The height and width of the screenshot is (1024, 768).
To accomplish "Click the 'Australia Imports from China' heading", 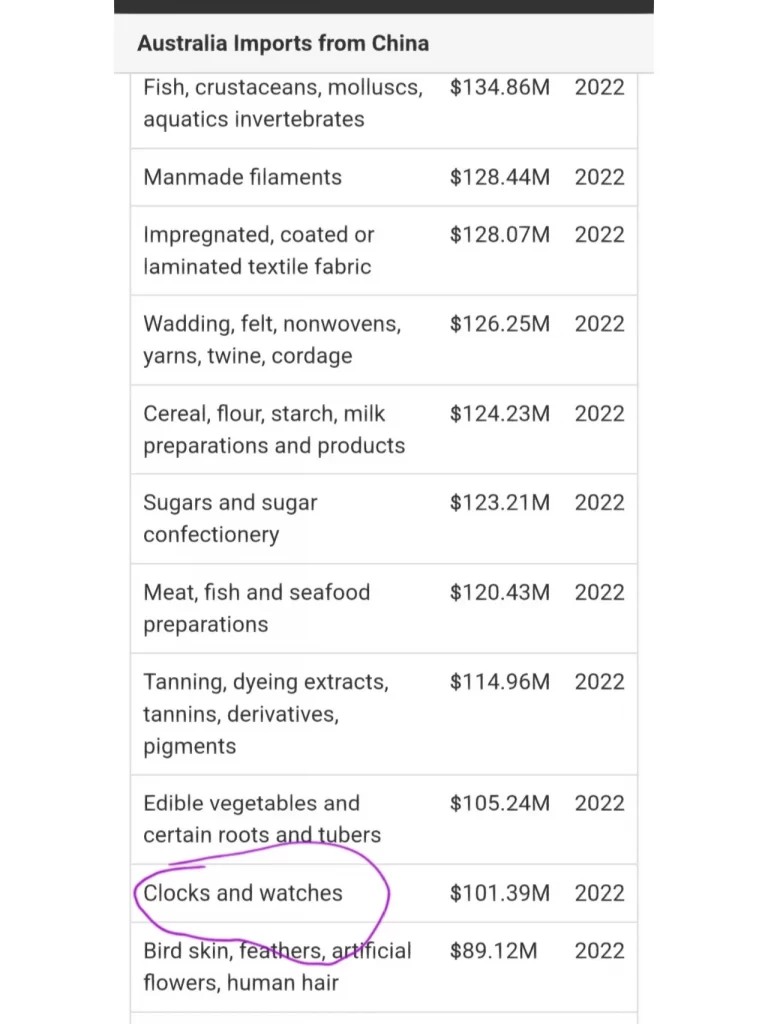I will pos(283,43).
